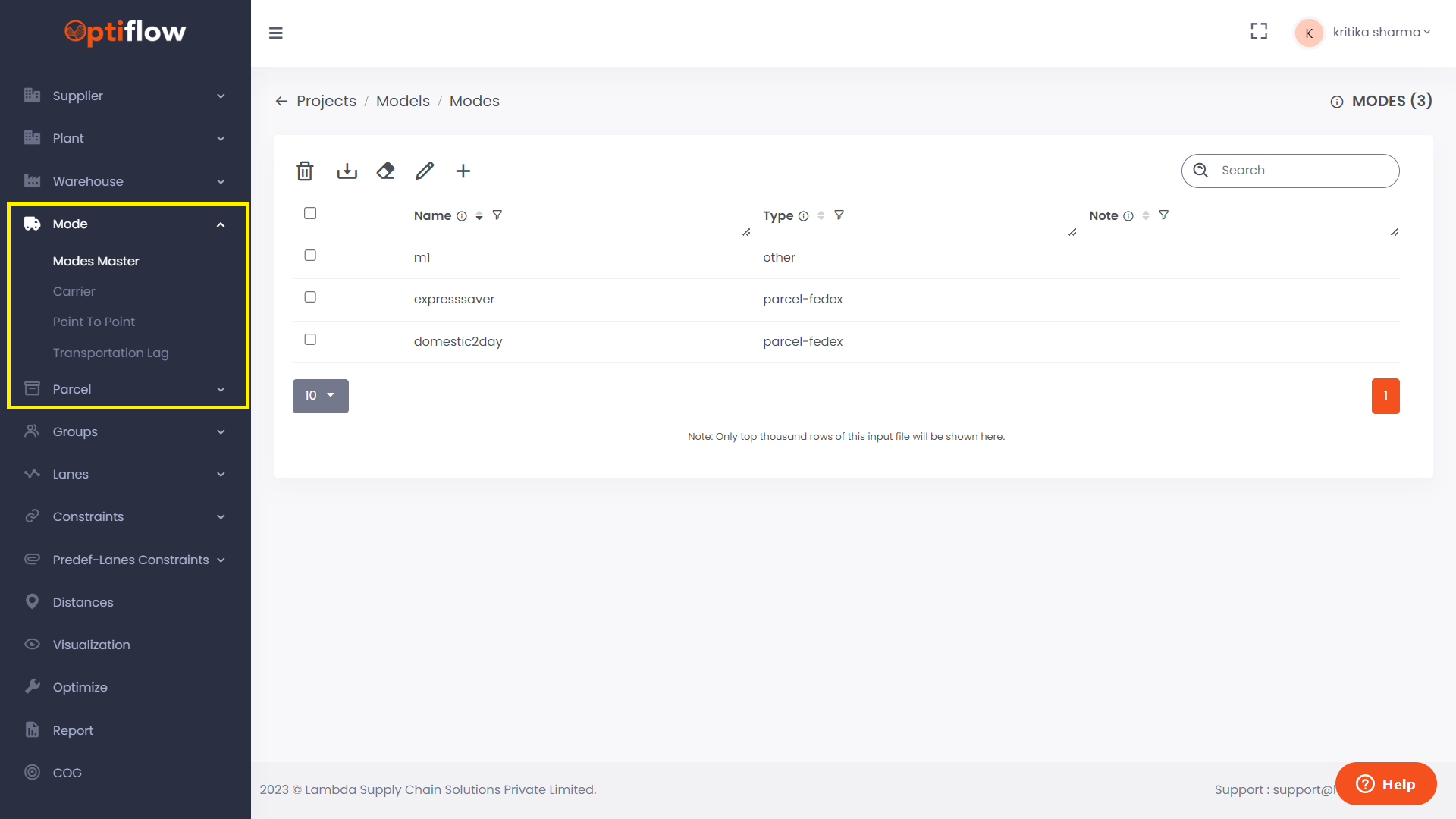Viewport: 1456px width, 819px height.
Task: Open the Mode truck icon in sidebar
Action: coord(32,223)
